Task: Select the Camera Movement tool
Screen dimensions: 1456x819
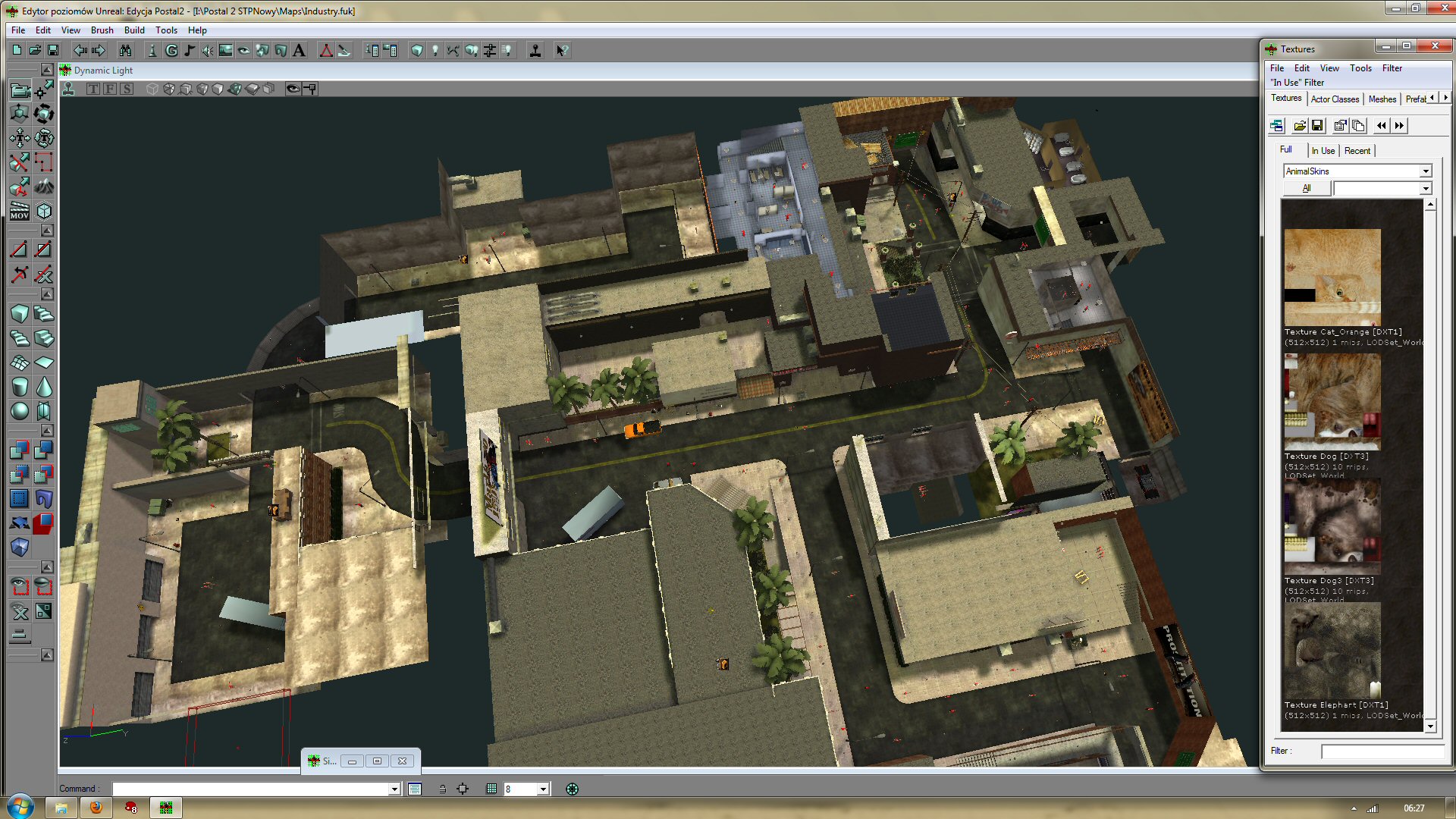Action: 20,90
